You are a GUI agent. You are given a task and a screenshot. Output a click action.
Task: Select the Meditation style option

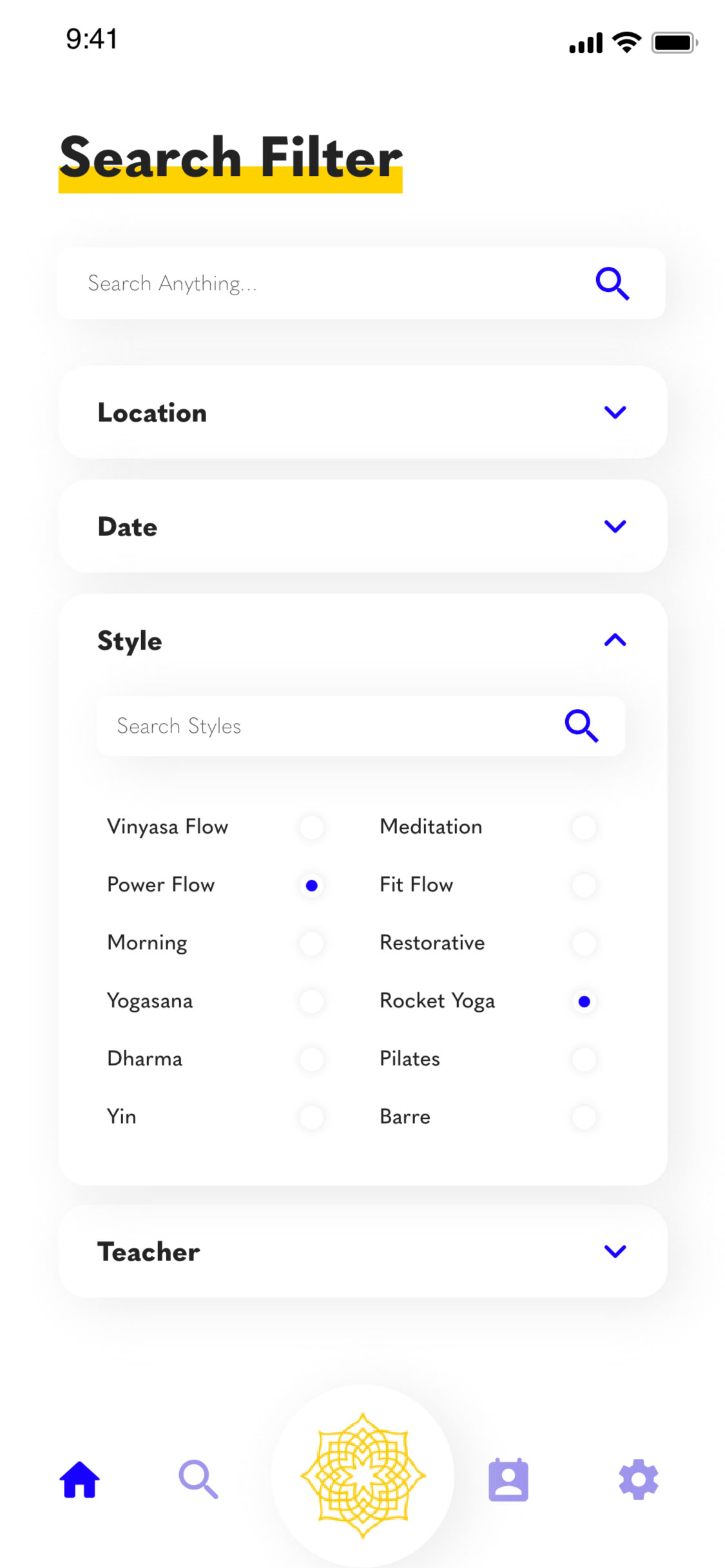584,827
